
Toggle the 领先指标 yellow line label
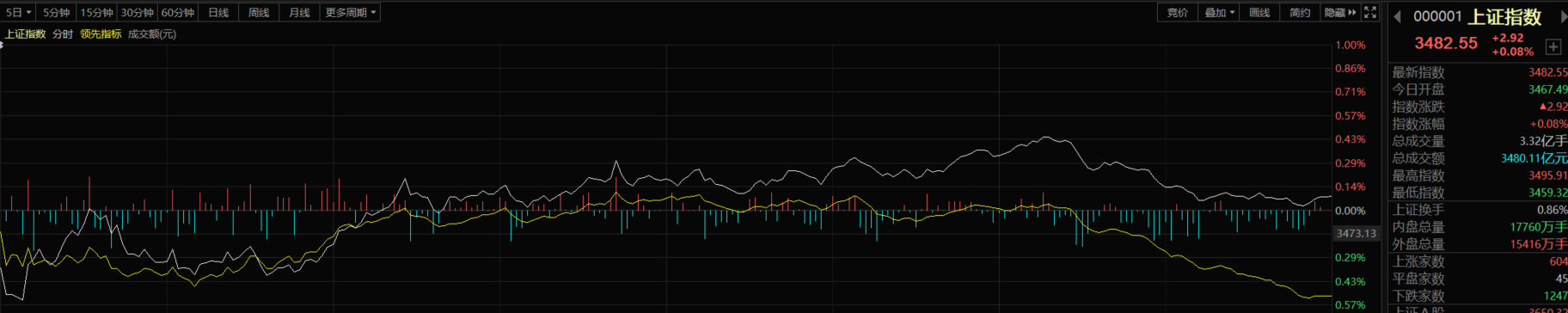(x=101, y=34)
